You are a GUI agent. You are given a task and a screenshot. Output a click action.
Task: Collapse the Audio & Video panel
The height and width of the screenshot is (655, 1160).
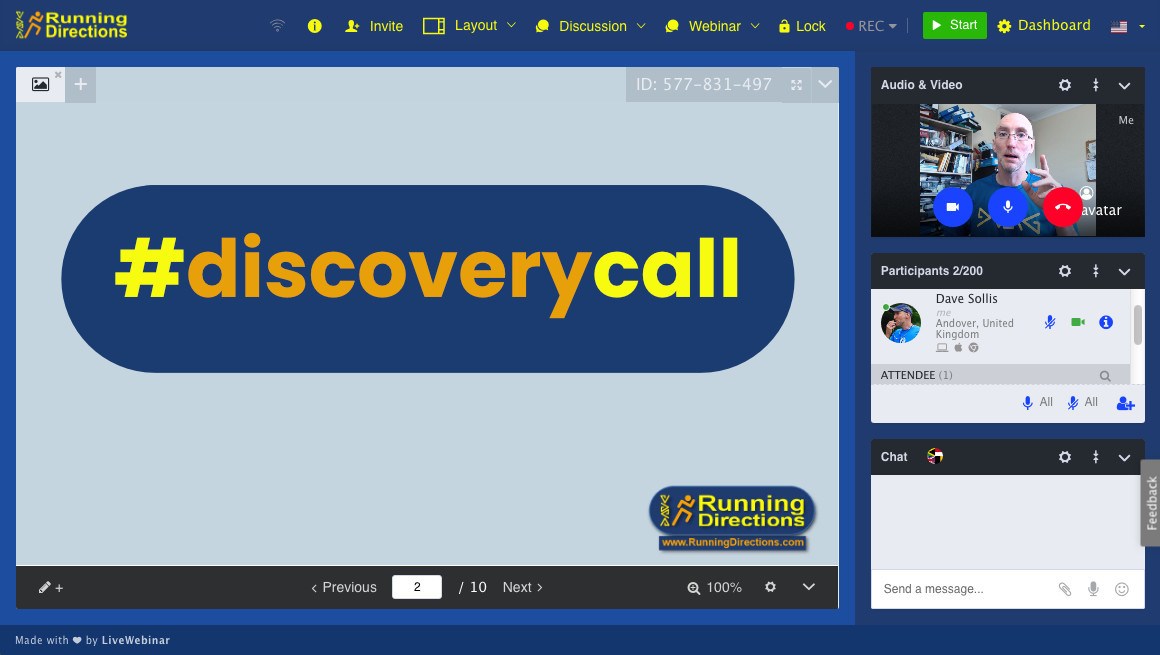1124,86
